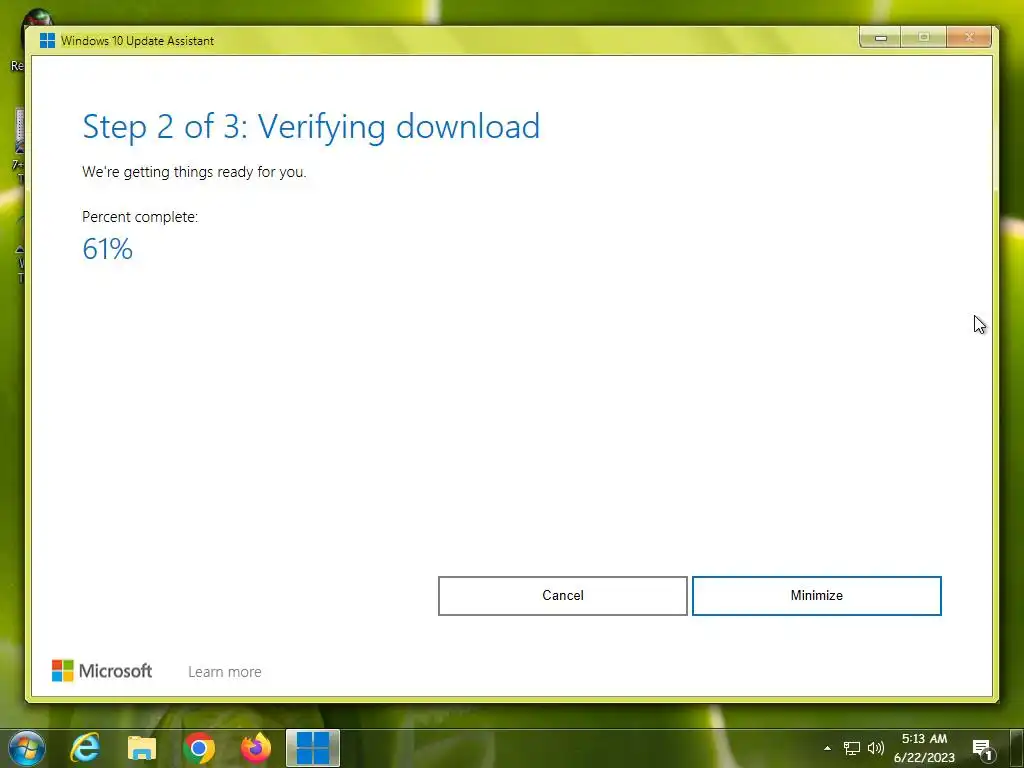This screenshot has height=768, width=1024.
Task: Click the 61% percent complete value
Action: click(108, 249)
